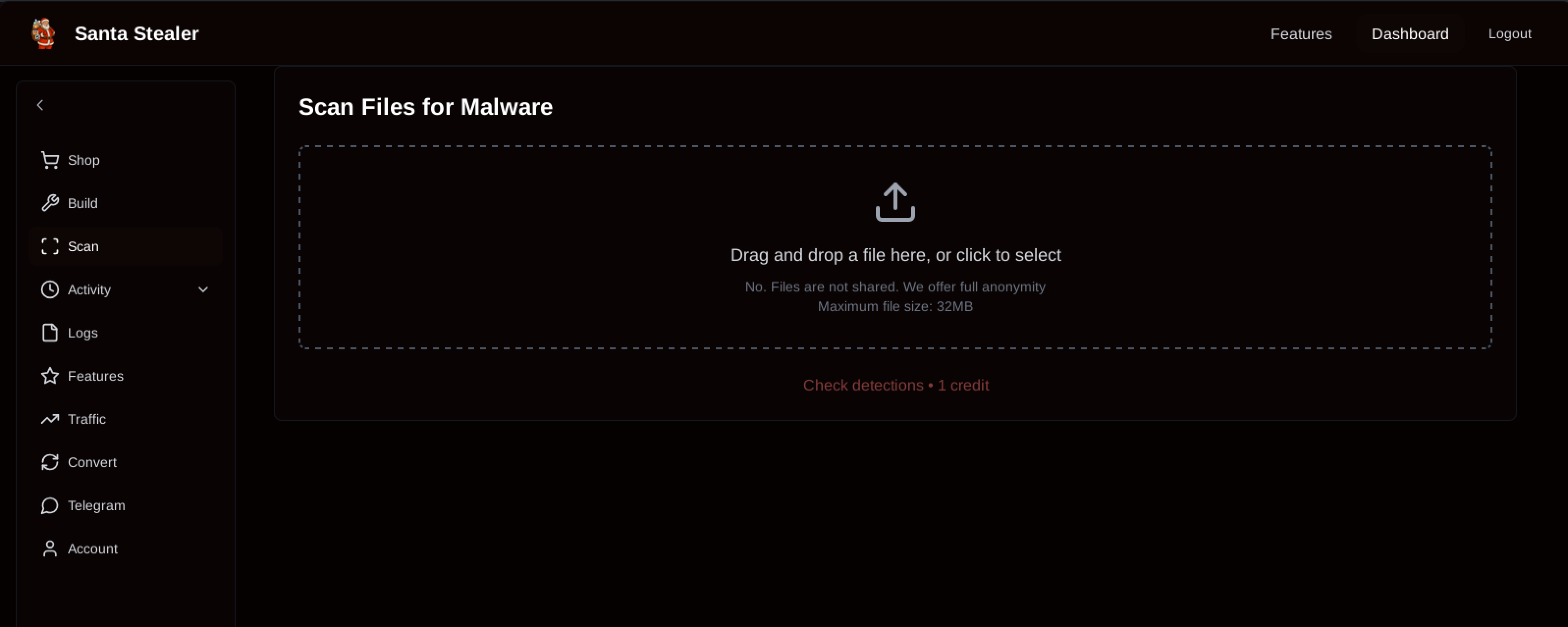The width and height of the screenshot is (1568, 627).
Task: Click the Santa Stealer logo
Action: point(43,33)
